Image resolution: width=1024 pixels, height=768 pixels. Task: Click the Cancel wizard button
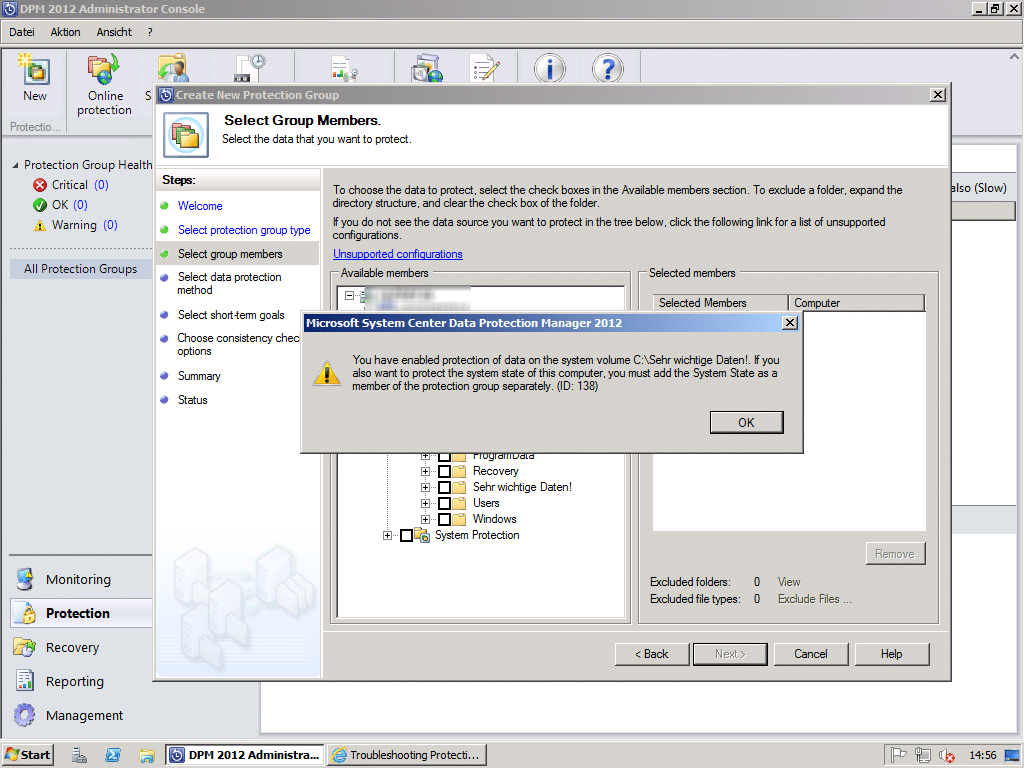point(810,654)
